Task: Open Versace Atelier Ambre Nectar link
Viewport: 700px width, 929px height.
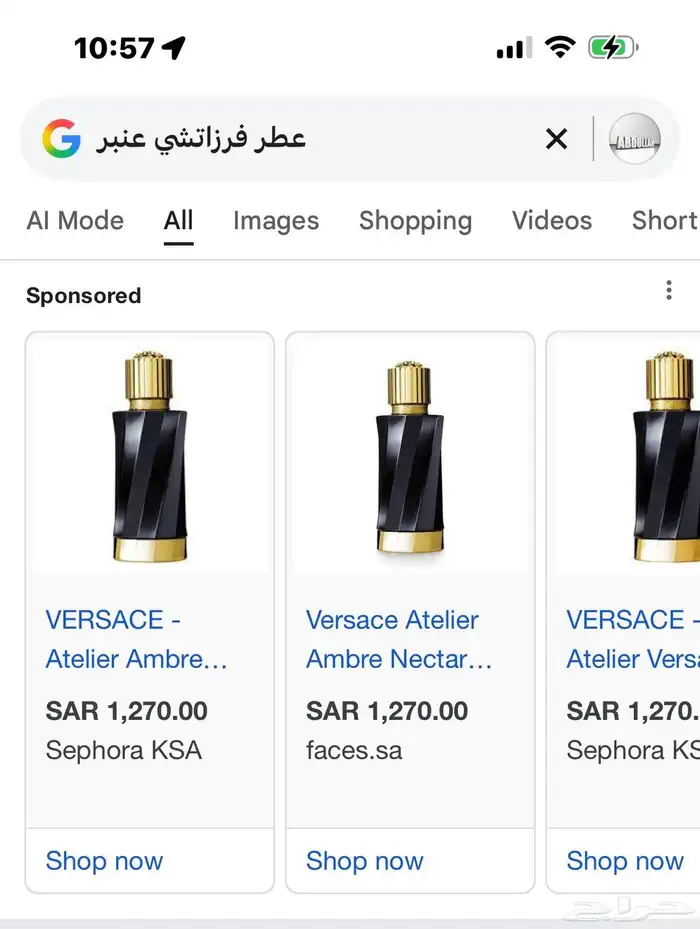Action: click(x=399, y=639)
